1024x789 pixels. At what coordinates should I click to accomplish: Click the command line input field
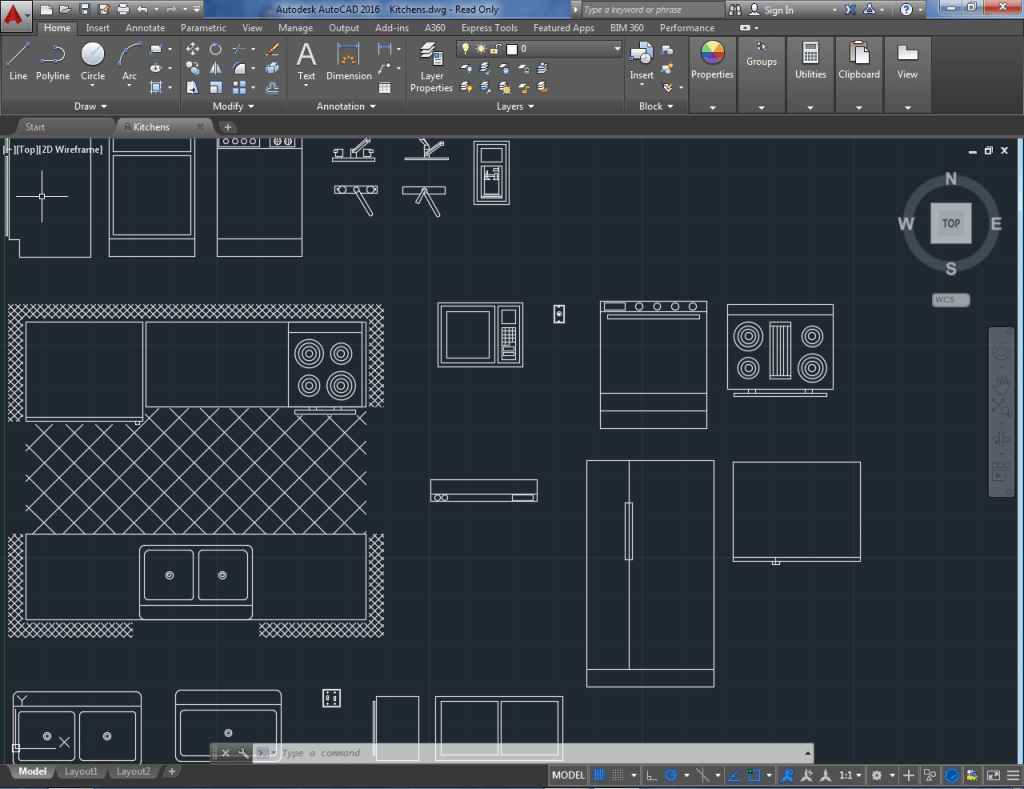tap(540, 753)
